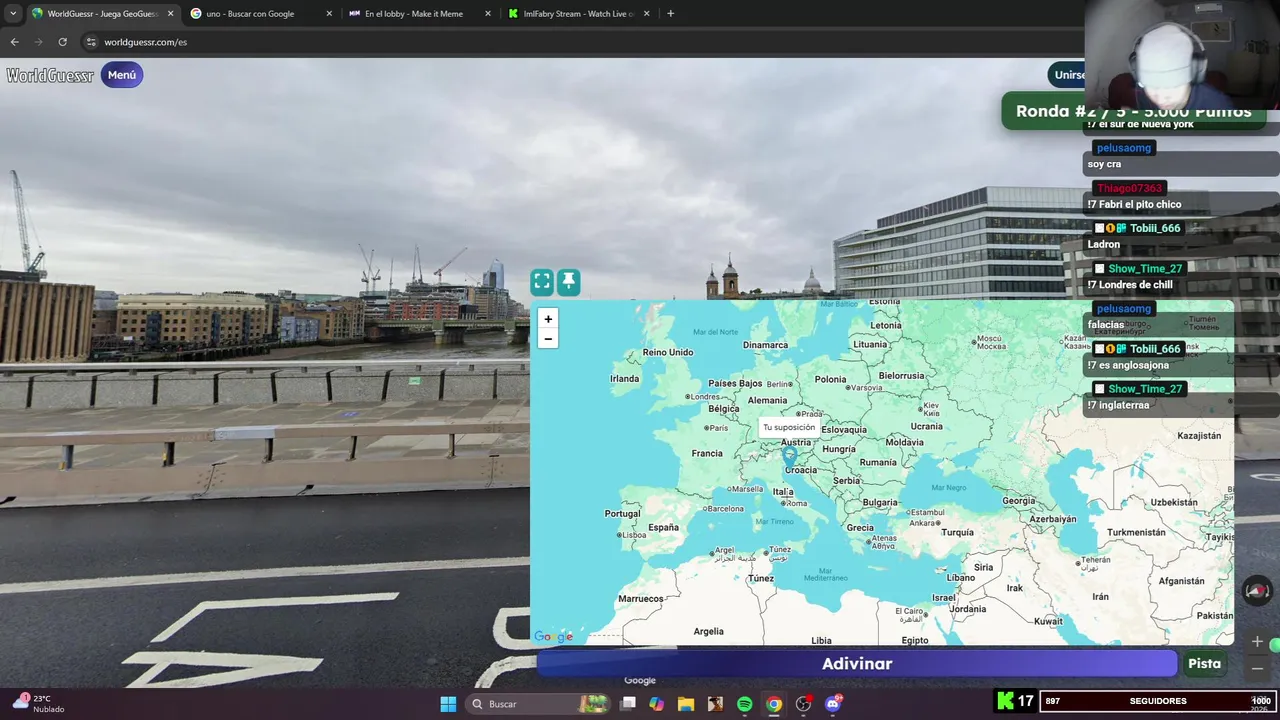Screen dimensions: 1280x720
Task: Zoom out the Street View panorama
Action: tap(1257, 668)
